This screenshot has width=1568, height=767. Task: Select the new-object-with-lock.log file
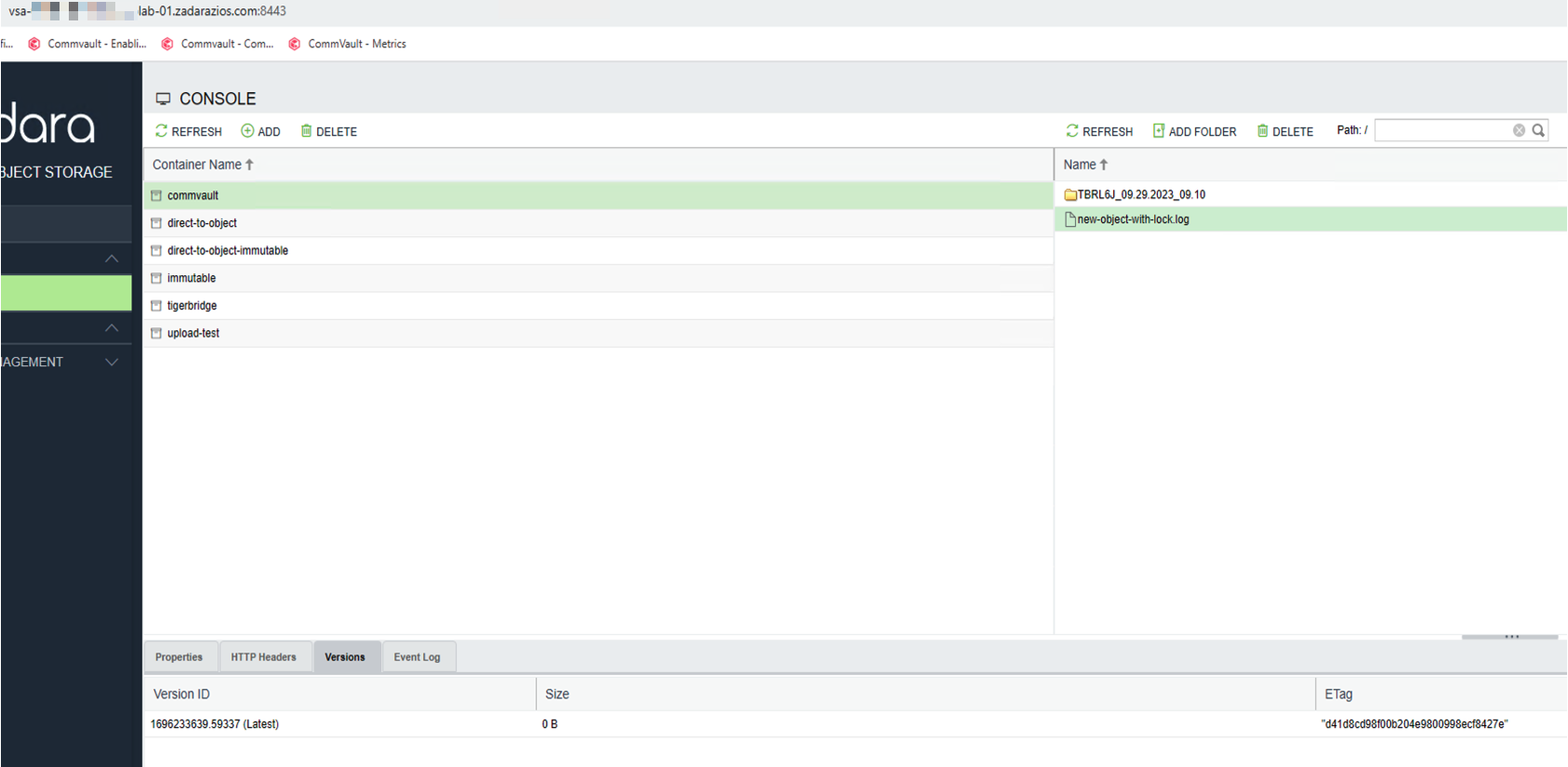pos(1133,219)
